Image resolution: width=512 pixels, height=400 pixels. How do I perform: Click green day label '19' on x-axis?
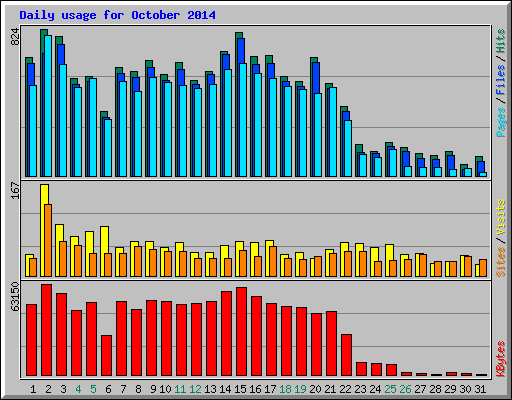(300, 389)
